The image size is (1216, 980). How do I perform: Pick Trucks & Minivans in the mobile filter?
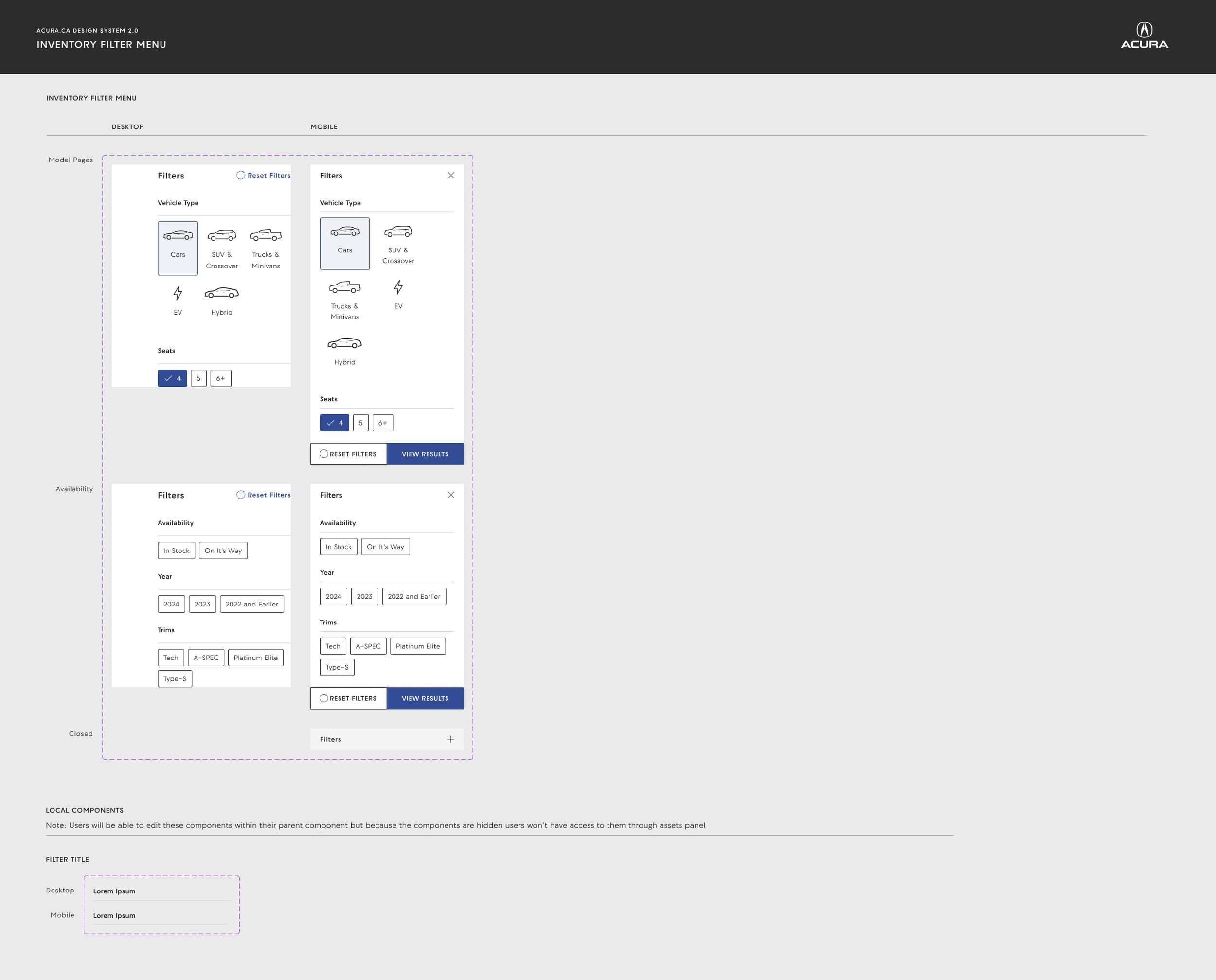[345, 300]
